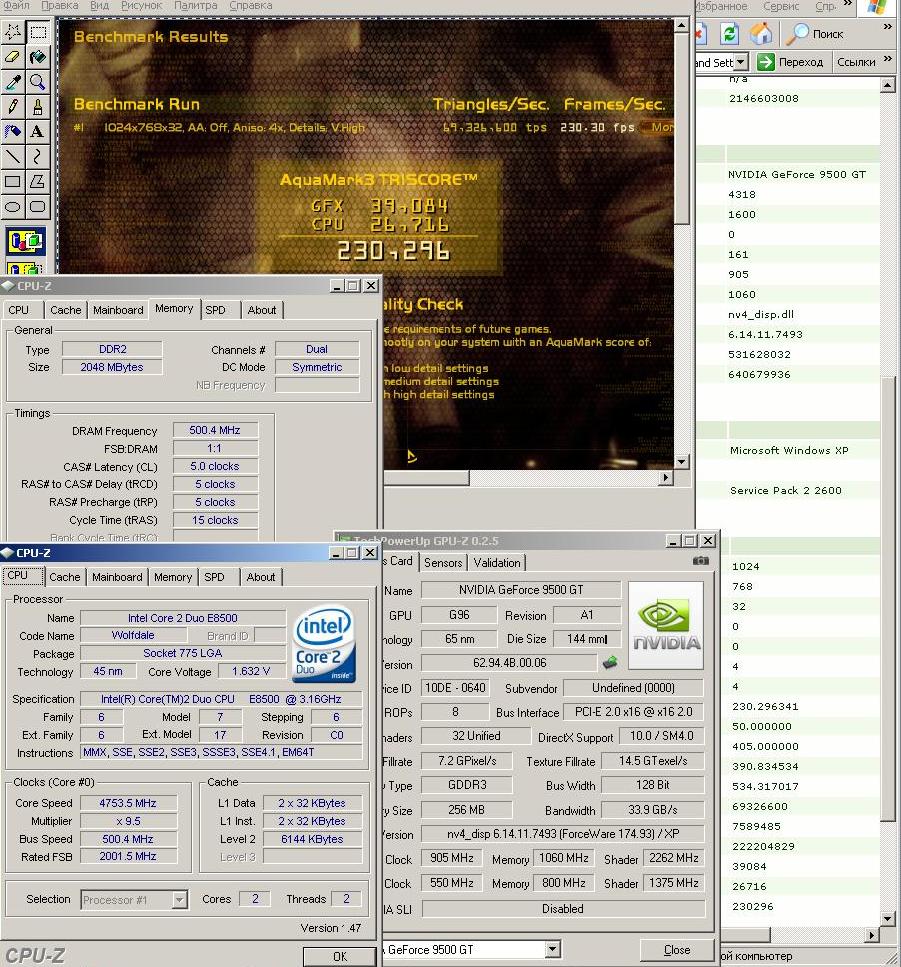Click the Microsoft Windows XP row in the browser

[x=788, y=450]
